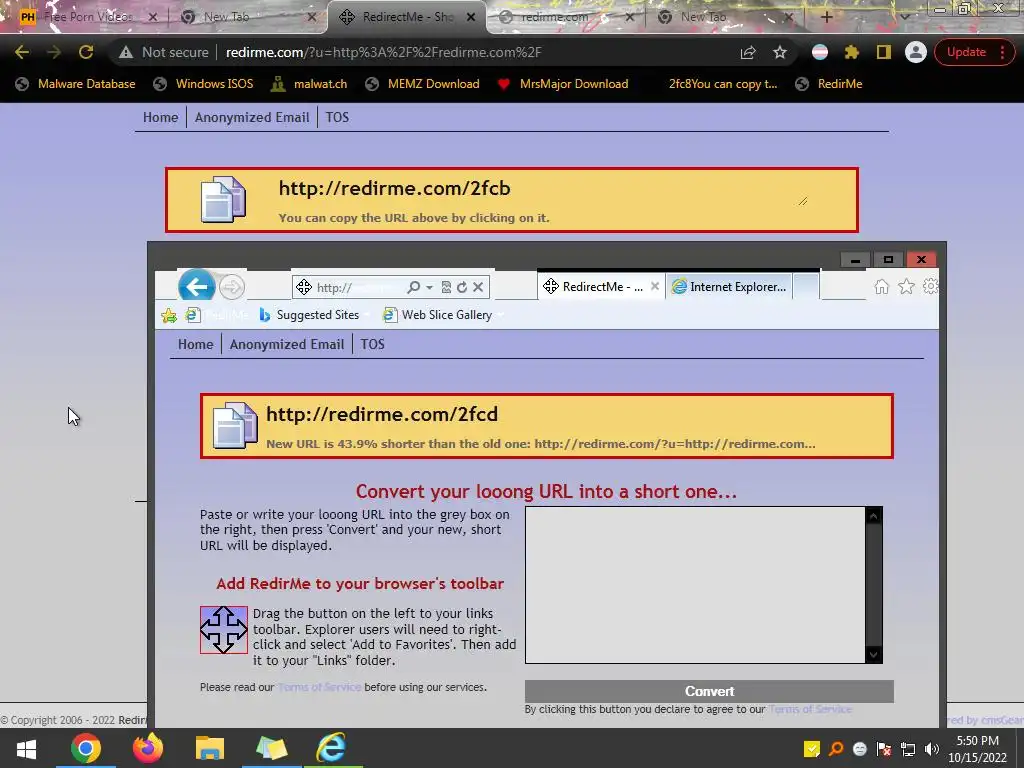This screenshot has height=768, width=1024.
Task: Open IE Favorites star icon
Action: click(906, 287)
